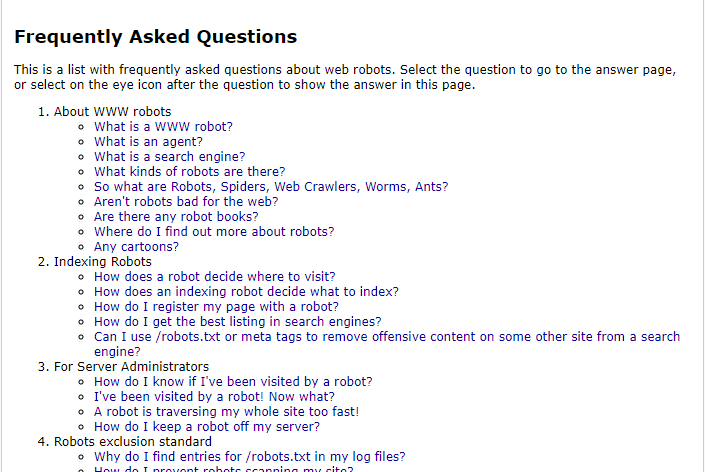
Task: Open the best listing in search engines link
Action: click(x=237, y=322)
